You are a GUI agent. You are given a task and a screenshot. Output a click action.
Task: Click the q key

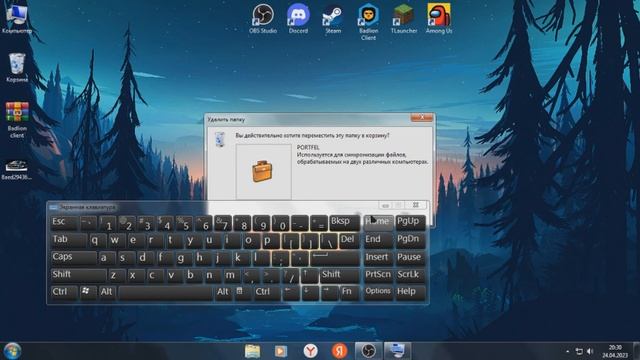pos(98,240)
